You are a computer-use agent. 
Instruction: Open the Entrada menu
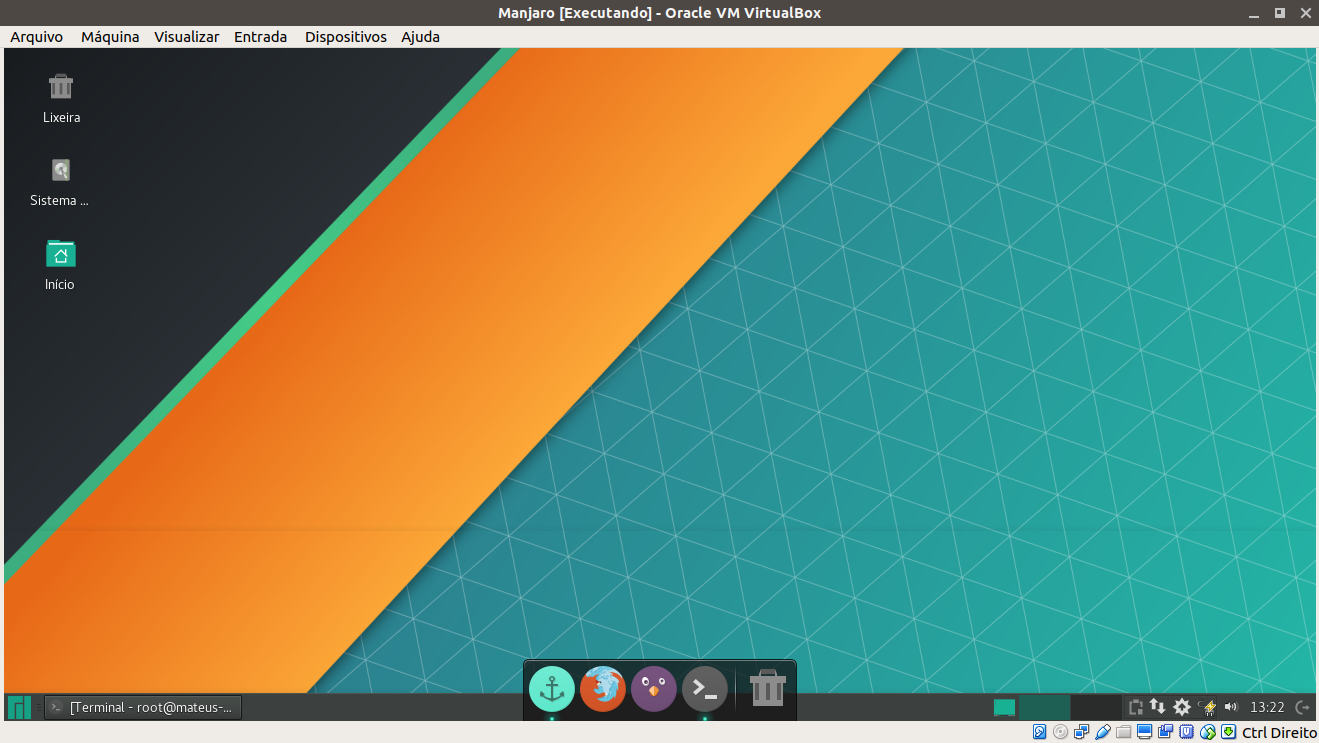click(x=260, y=37)
